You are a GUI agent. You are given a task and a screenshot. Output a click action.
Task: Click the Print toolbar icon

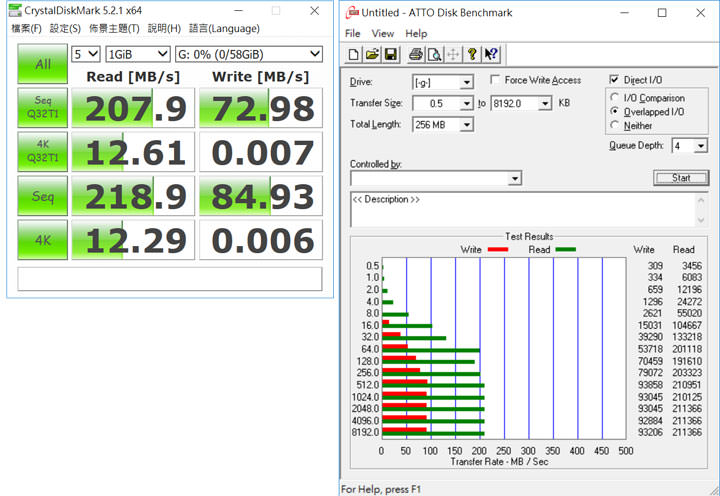(x=416, y=54)
